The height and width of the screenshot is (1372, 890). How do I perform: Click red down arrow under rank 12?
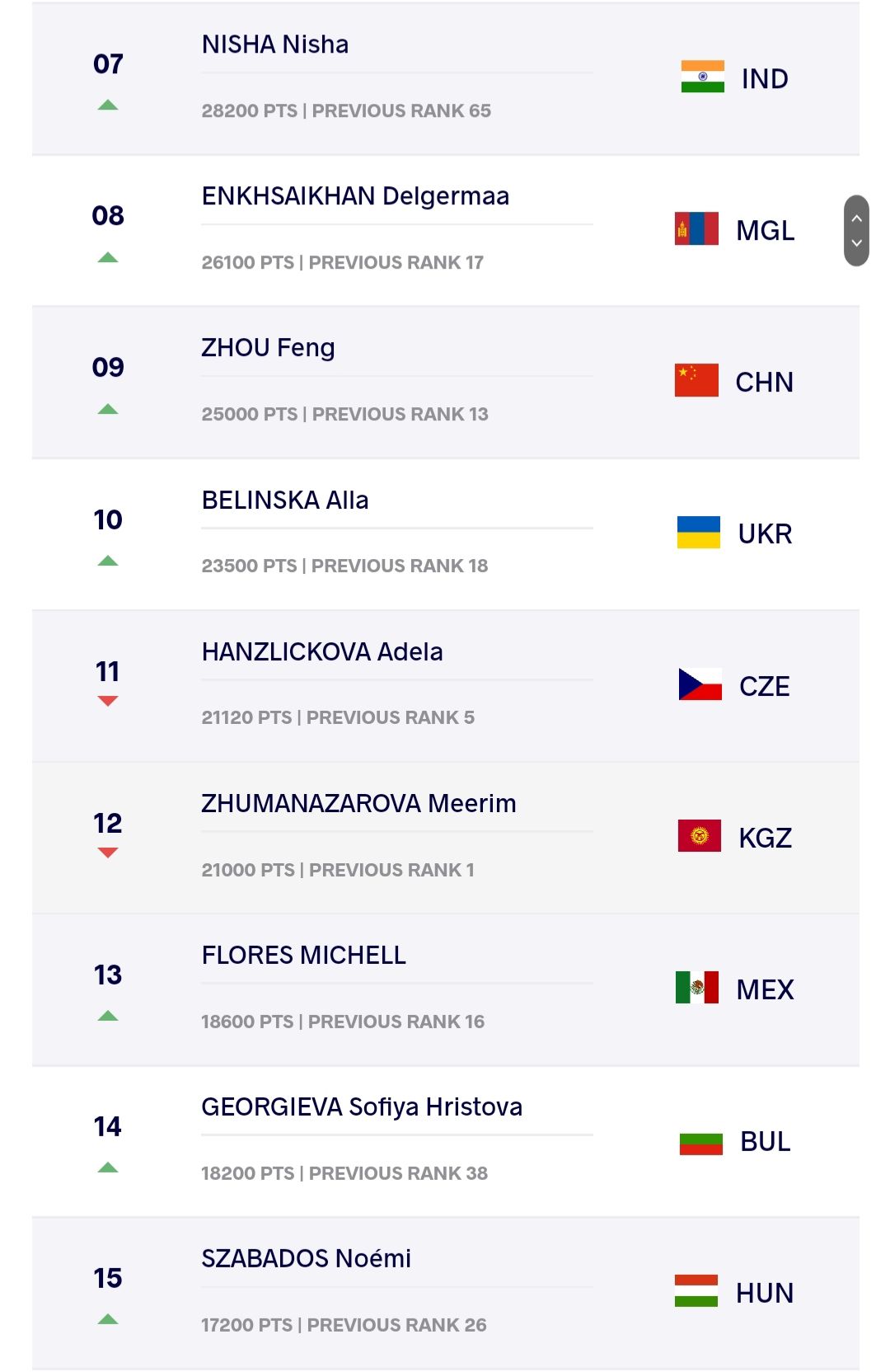108,853
